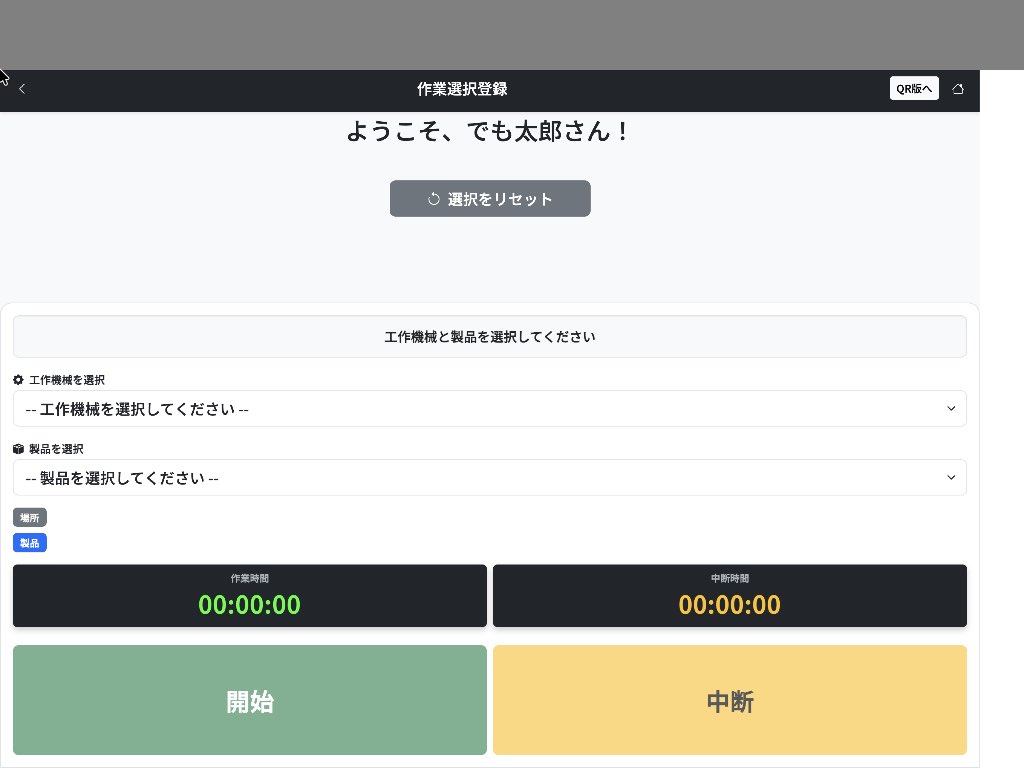
Task: Switch to the QR版へ view
Action: 913,88
